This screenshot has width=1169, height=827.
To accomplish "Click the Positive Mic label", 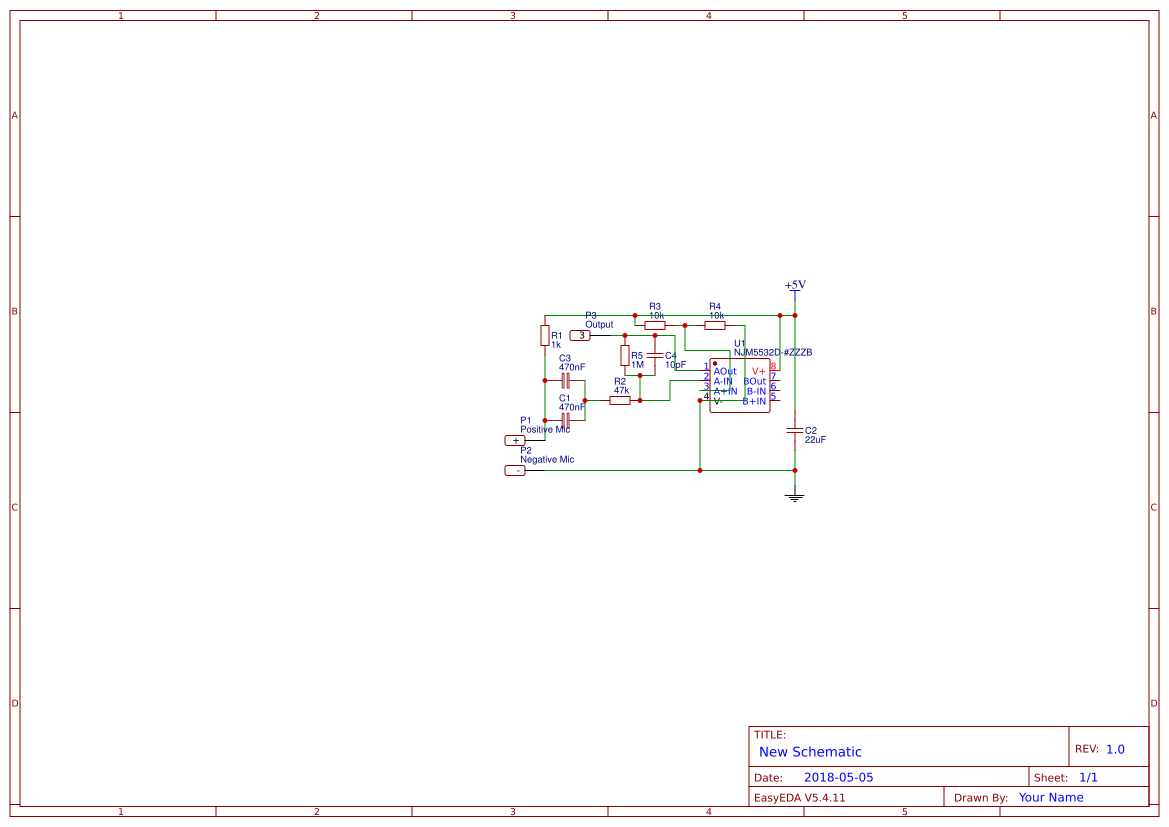I will point(545,430).
